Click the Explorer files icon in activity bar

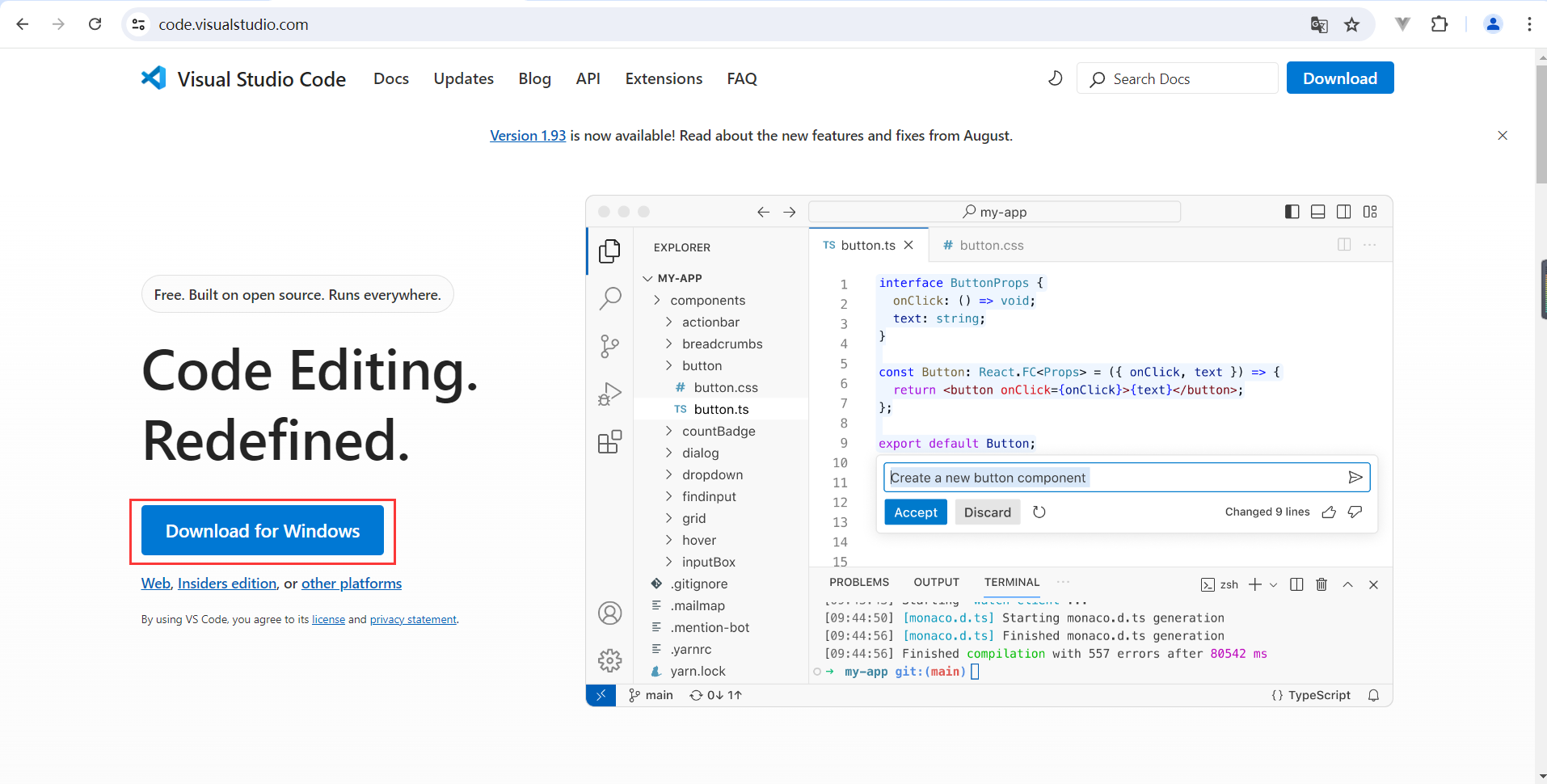(x=610, y=251)
